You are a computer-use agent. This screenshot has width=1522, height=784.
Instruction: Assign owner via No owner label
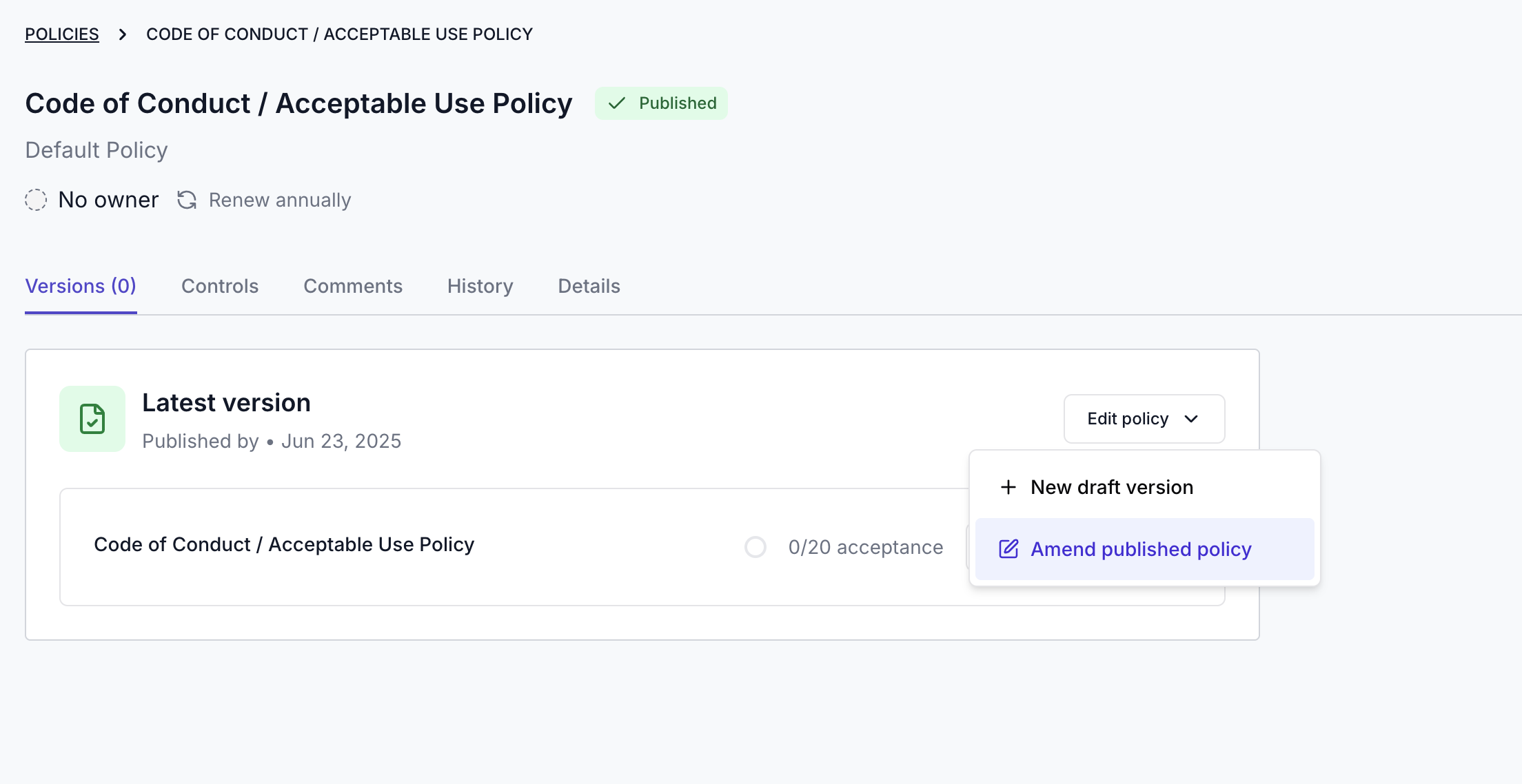pos(108,200)
